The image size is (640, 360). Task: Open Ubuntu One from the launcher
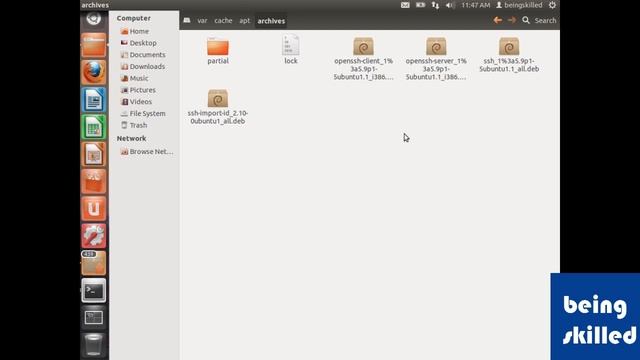coord(93,209)
